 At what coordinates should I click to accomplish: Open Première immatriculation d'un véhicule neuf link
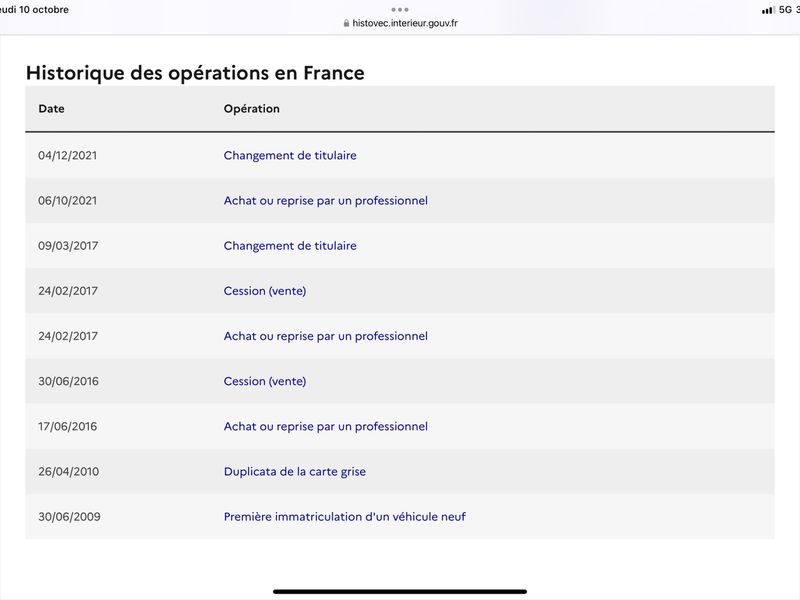[344, 517]
